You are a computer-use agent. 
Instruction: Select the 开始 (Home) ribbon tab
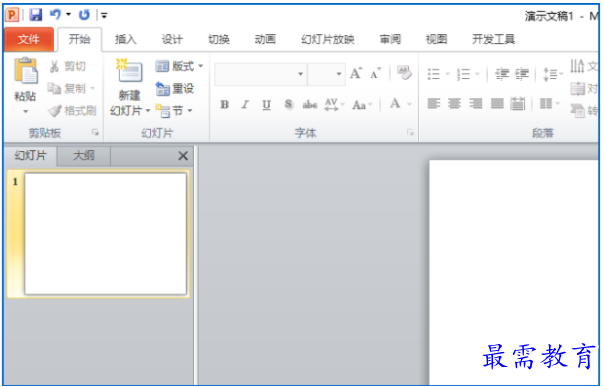click(x=79, y=39)
